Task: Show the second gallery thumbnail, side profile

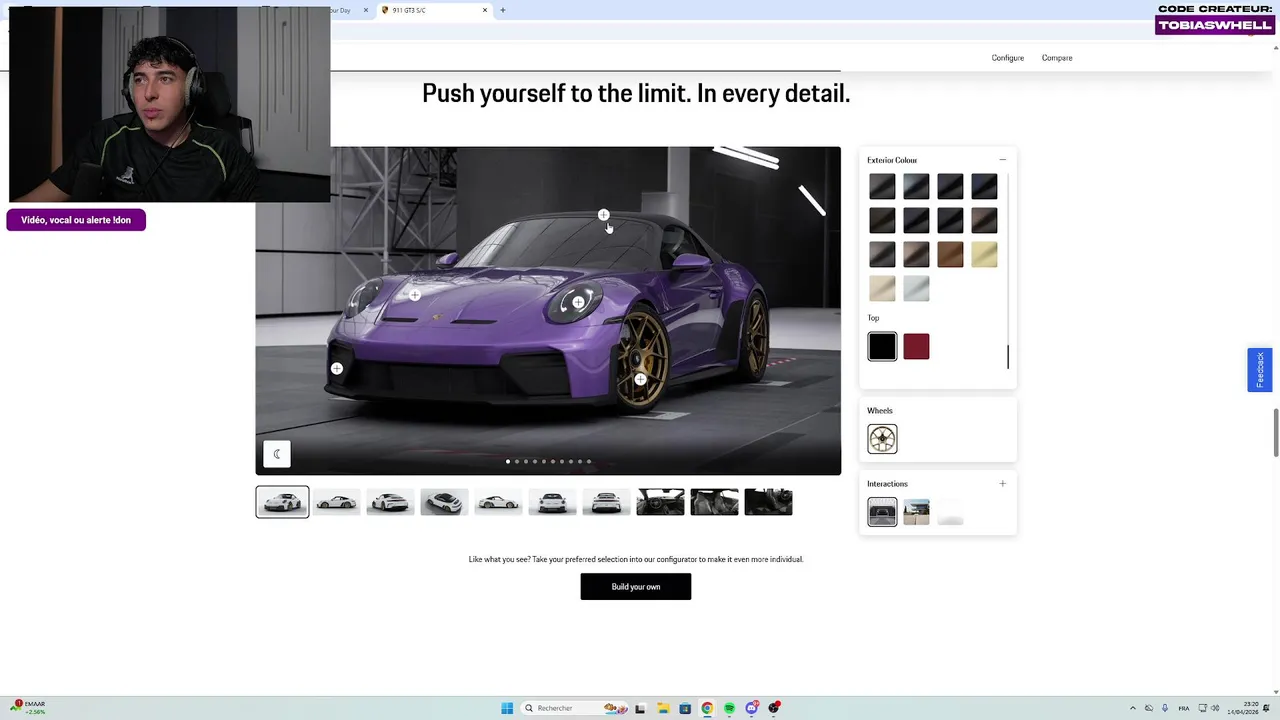Action: [x=336, y=502]
